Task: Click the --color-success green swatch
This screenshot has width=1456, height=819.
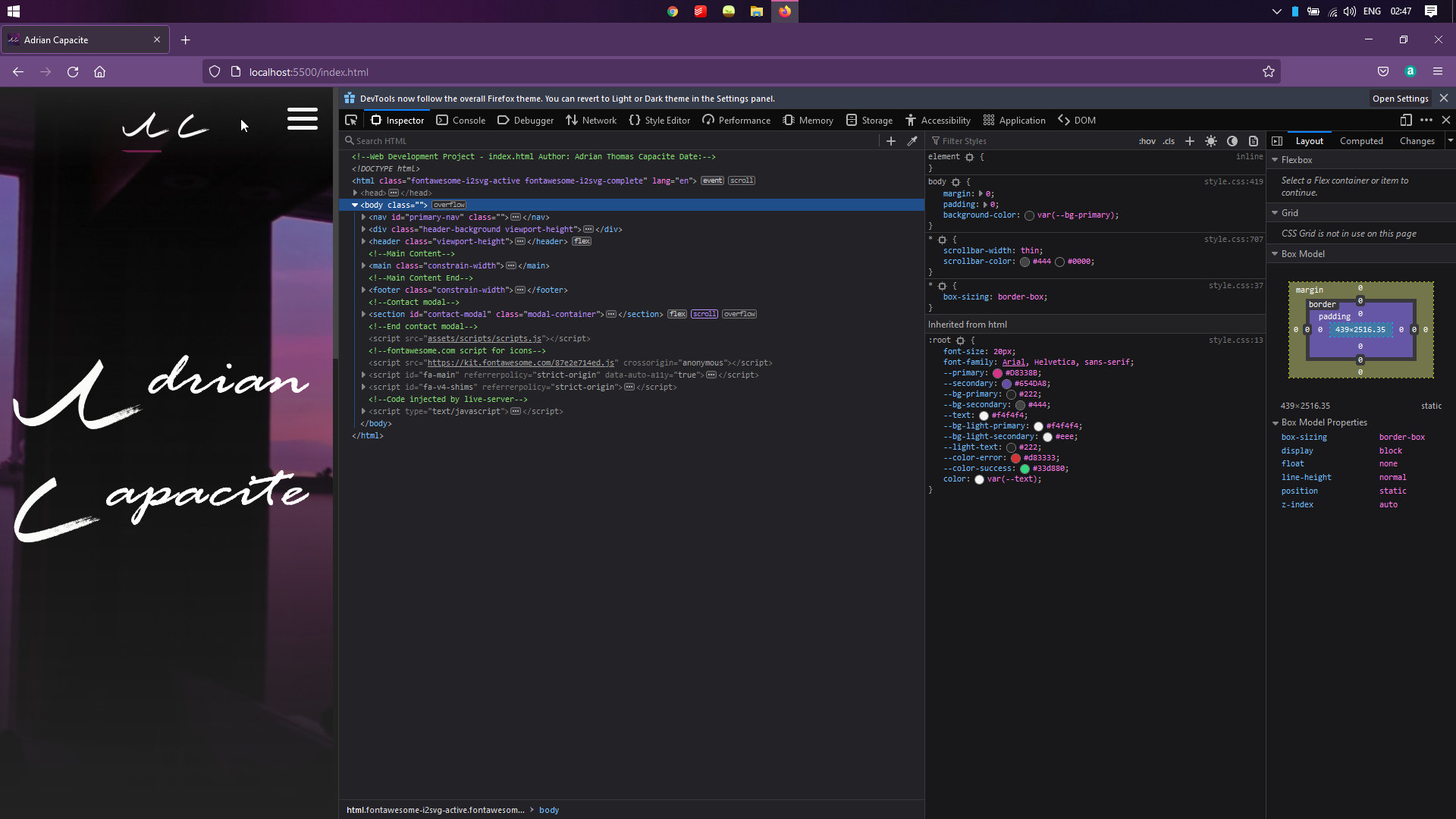Action: [1025, 469]
